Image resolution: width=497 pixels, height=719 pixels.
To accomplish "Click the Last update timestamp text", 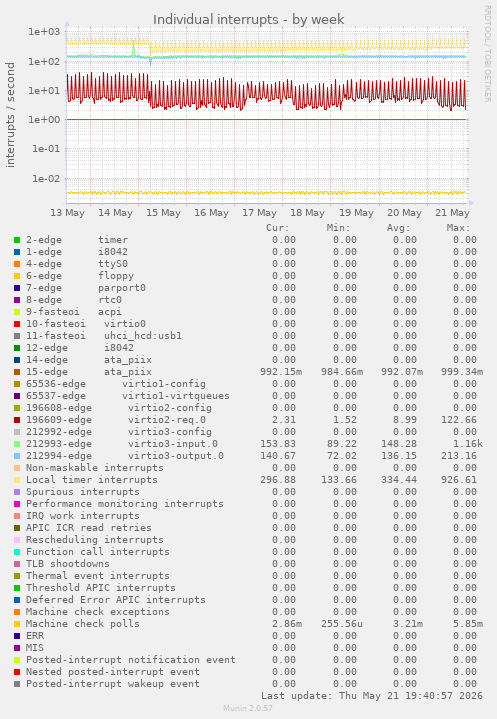I will pos(372,696).
